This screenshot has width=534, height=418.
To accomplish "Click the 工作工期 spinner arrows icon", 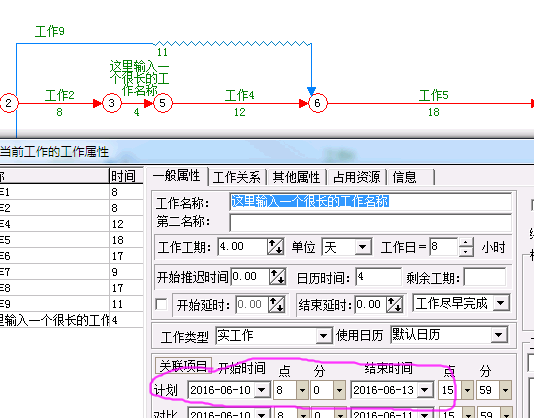I will [276, 247].
